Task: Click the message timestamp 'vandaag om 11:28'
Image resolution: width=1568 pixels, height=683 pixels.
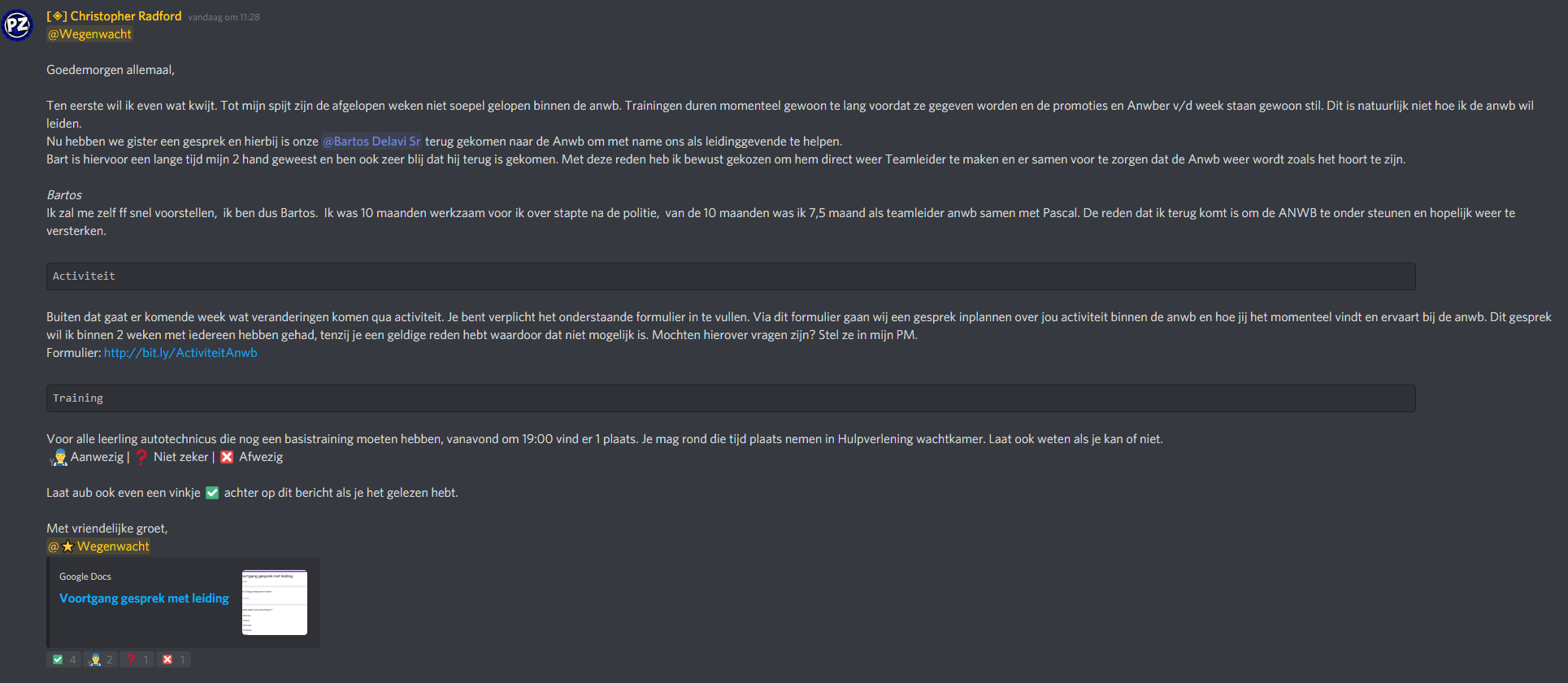Action: (x=224, y=17)
